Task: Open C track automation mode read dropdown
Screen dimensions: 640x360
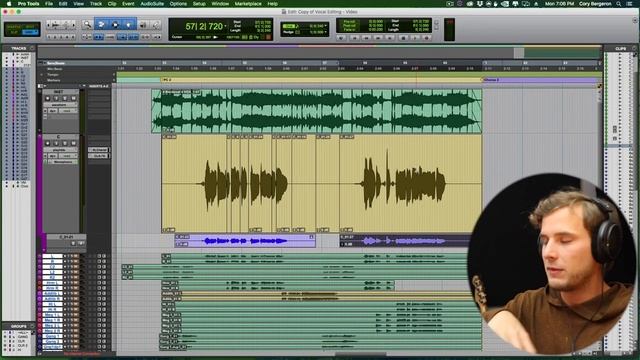Action: click(68, 156)
